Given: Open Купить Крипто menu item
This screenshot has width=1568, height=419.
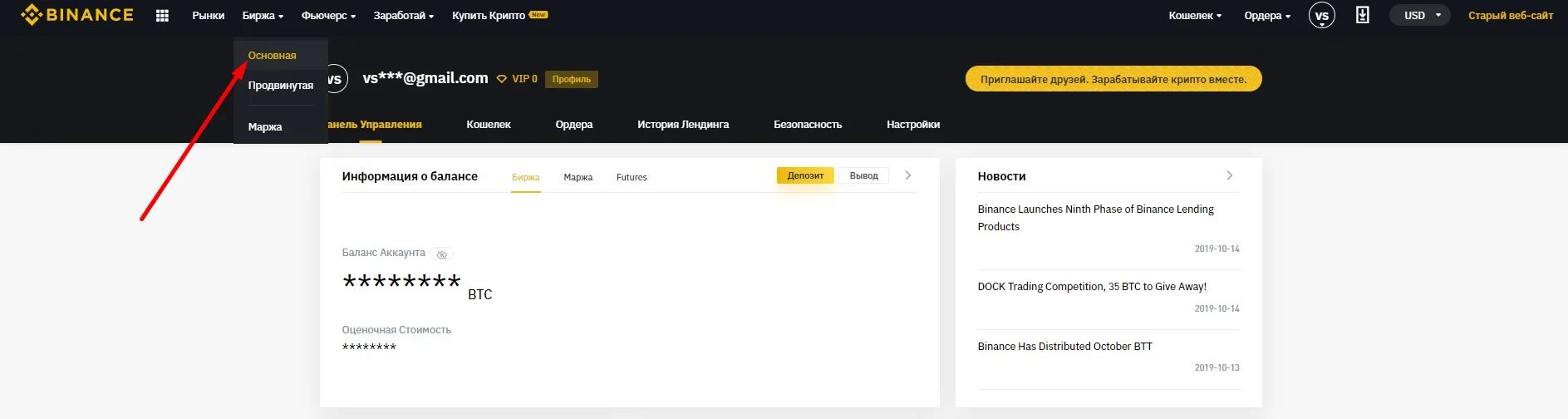Looking at the screenshot, I should click(499, 15).
